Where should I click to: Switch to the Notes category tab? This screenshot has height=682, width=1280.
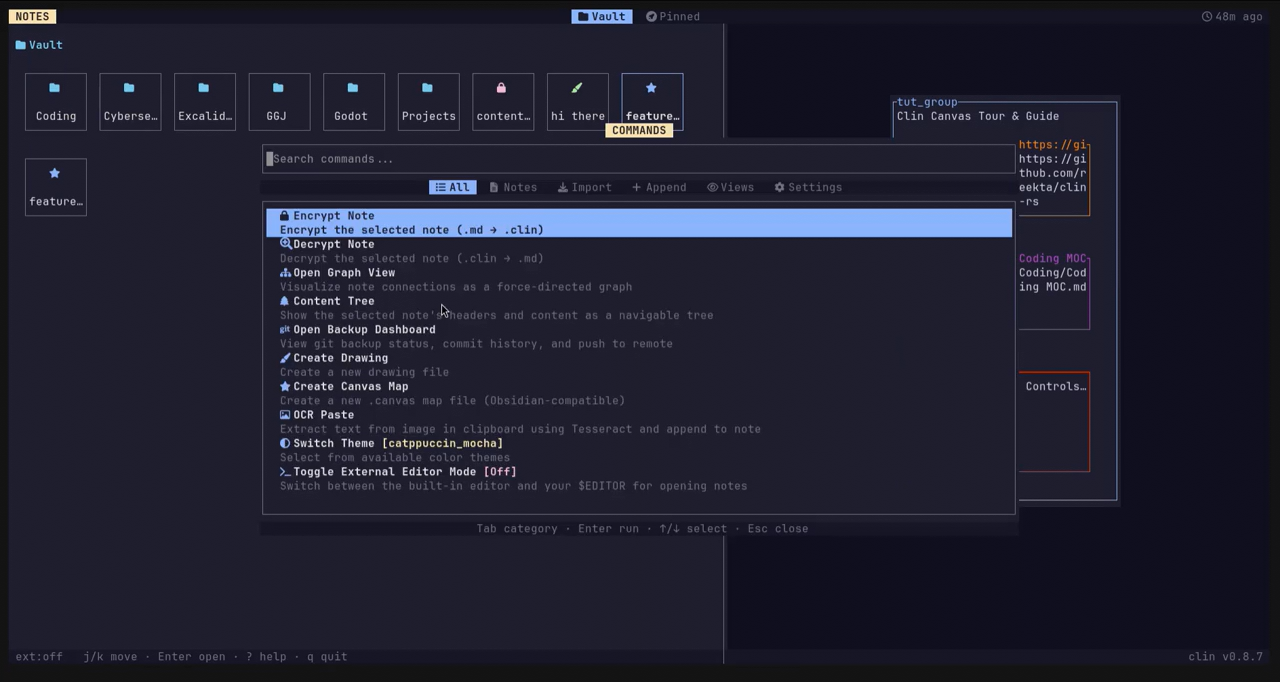[513, 187]
